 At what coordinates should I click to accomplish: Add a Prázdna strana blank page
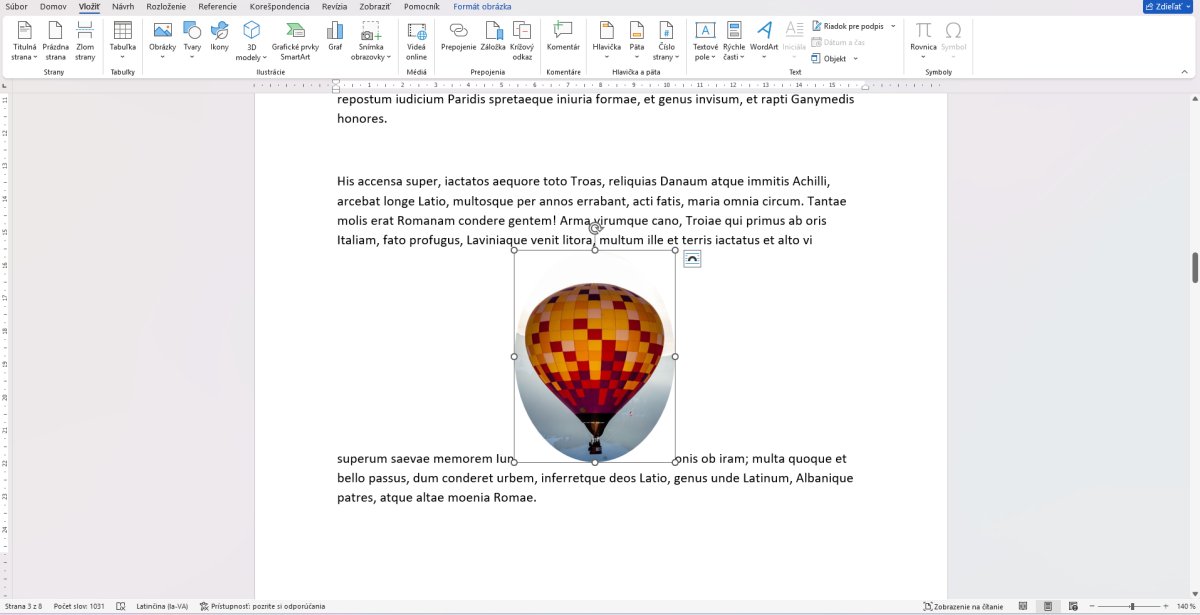(56, 42)
